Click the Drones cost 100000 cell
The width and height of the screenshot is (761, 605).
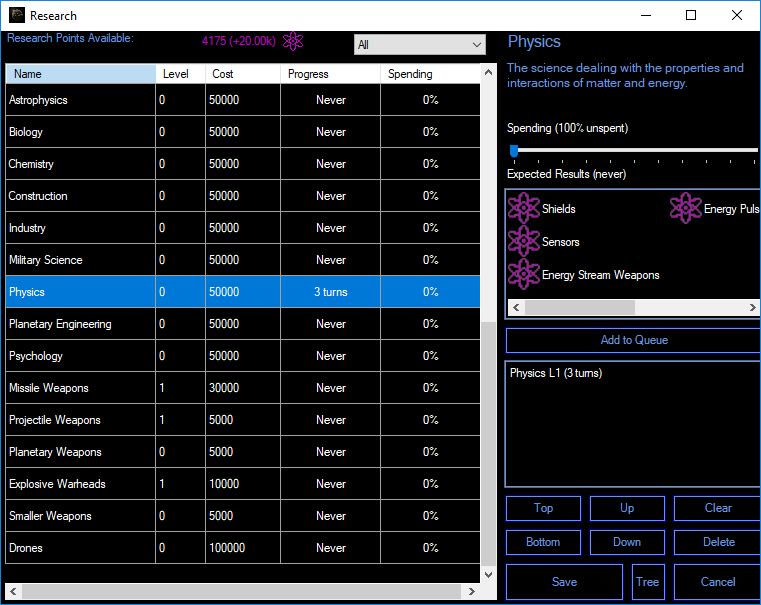tap(243, 548)
